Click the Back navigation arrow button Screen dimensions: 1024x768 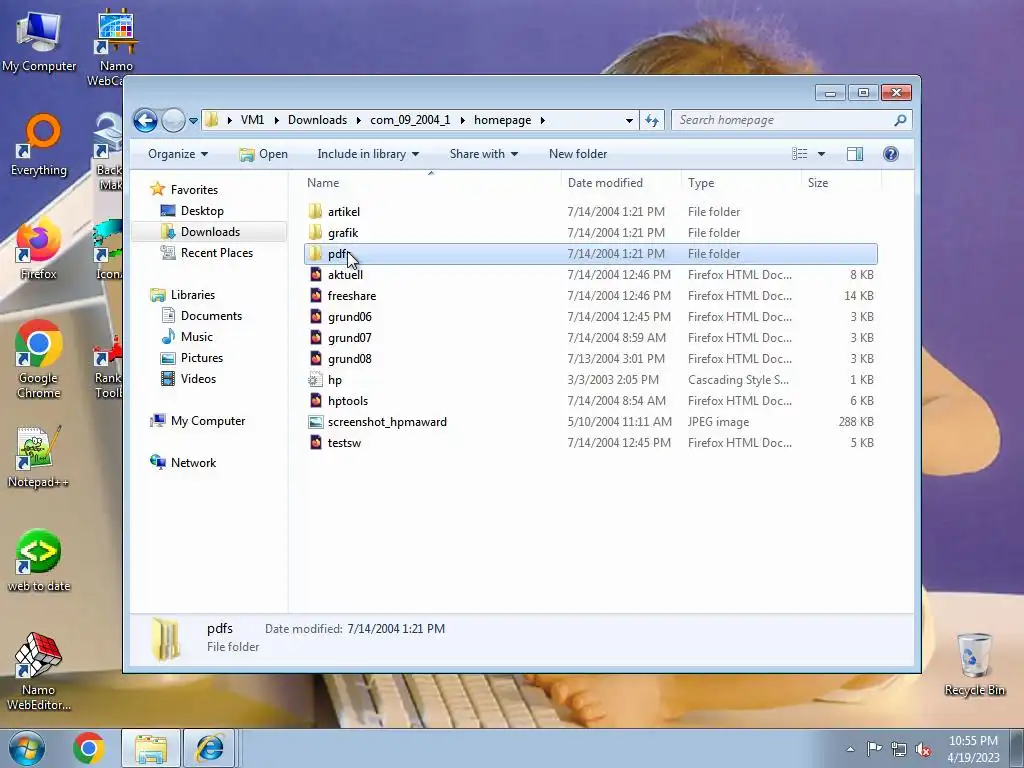pos(145,120)
